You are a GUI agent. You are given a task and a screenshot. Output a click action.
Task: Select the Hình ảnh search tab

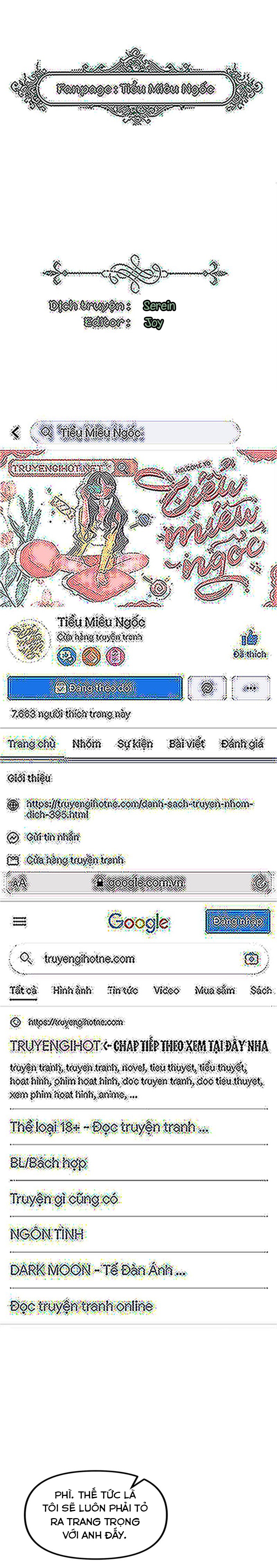click(72, 990)
